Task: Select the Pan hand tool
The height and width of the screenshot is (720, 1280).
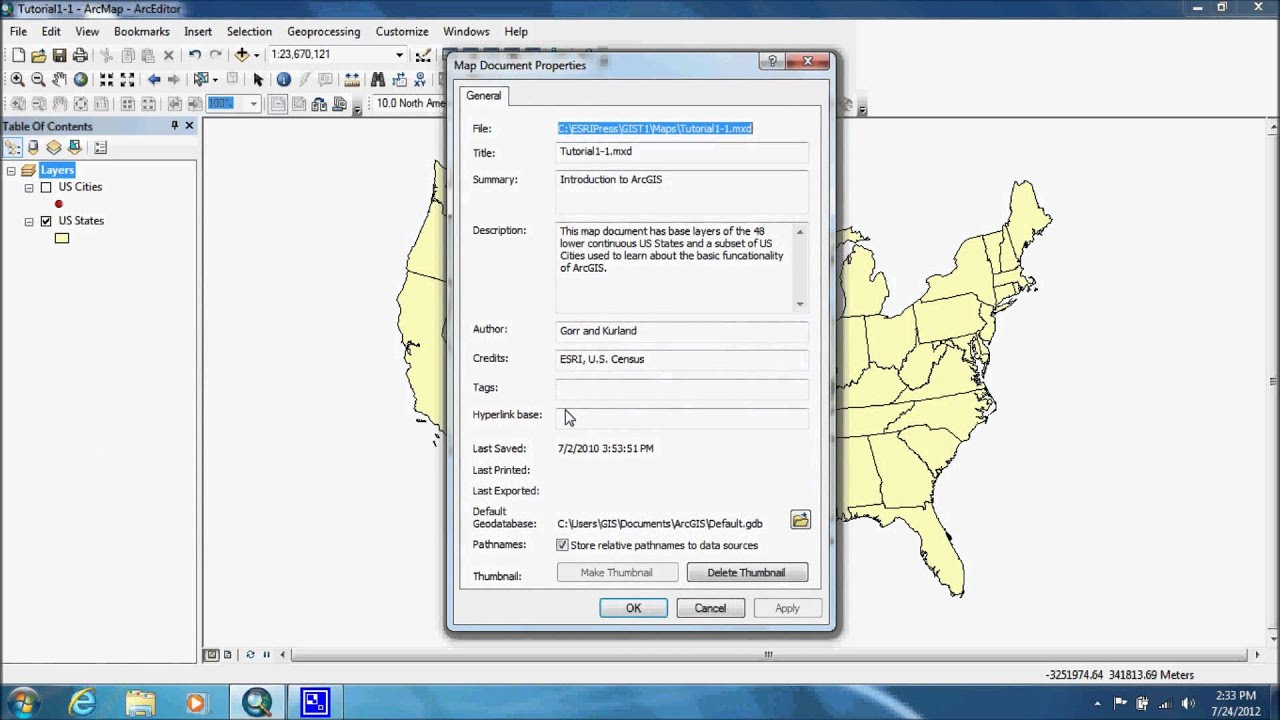Action: coord(59,79)
